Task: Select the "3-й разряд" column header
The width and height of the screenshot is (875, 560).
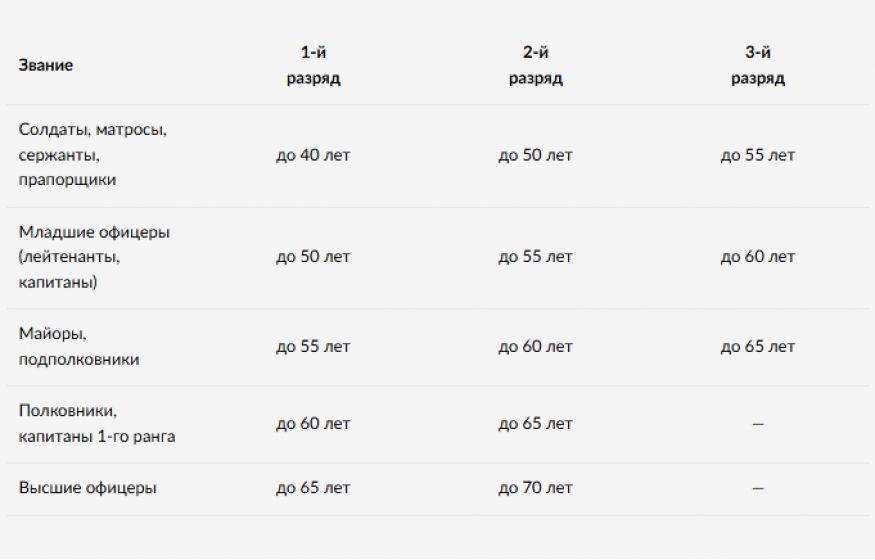Action: pos(757,65)
